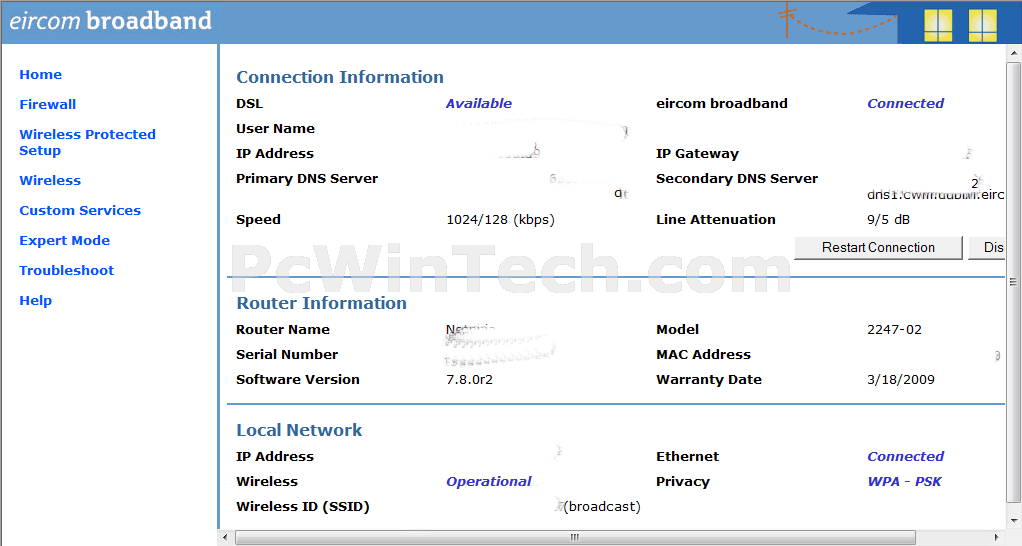The width and height of the screenshot is (1022, 546).
Task: Click the IP Gateway label
Action: (x=697, y=154)
